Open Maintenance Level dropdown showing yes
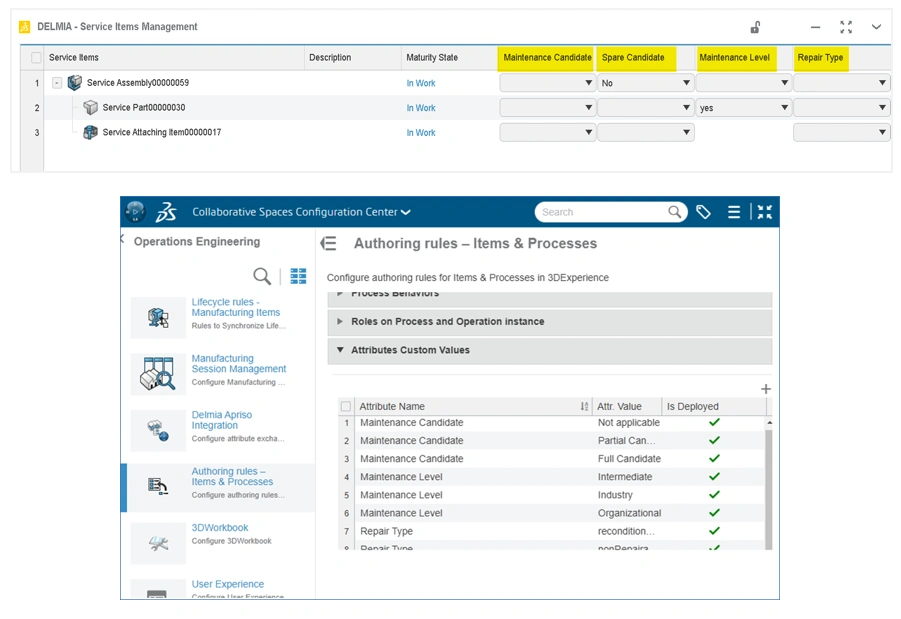 click(x=744, y=107)
